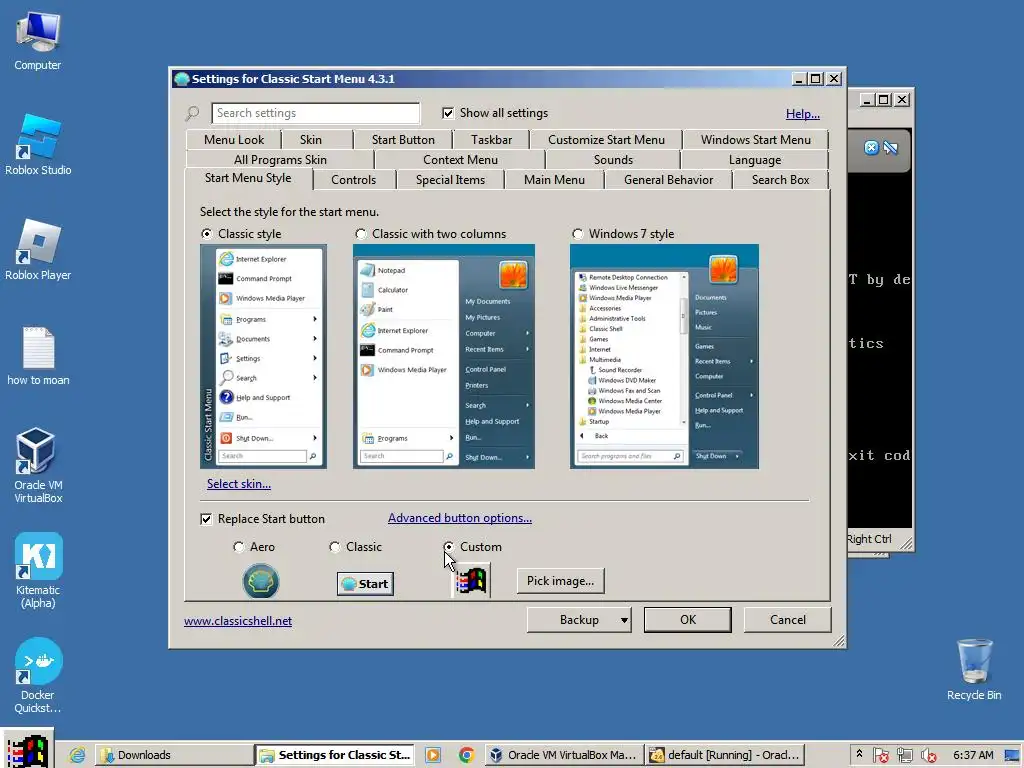1024x768 pixels.
Task: Open the media player taskbar icon
Action: tap(432, 755)
